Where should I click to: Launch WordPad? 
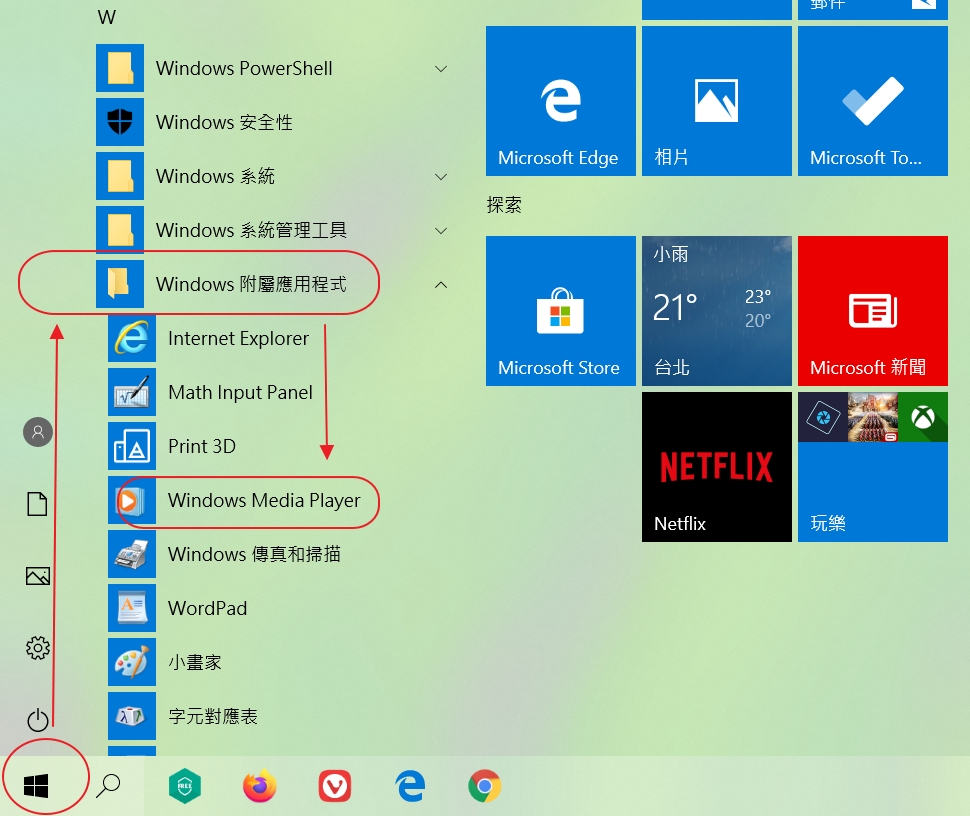pyautogui.click(x=207, y=608)
